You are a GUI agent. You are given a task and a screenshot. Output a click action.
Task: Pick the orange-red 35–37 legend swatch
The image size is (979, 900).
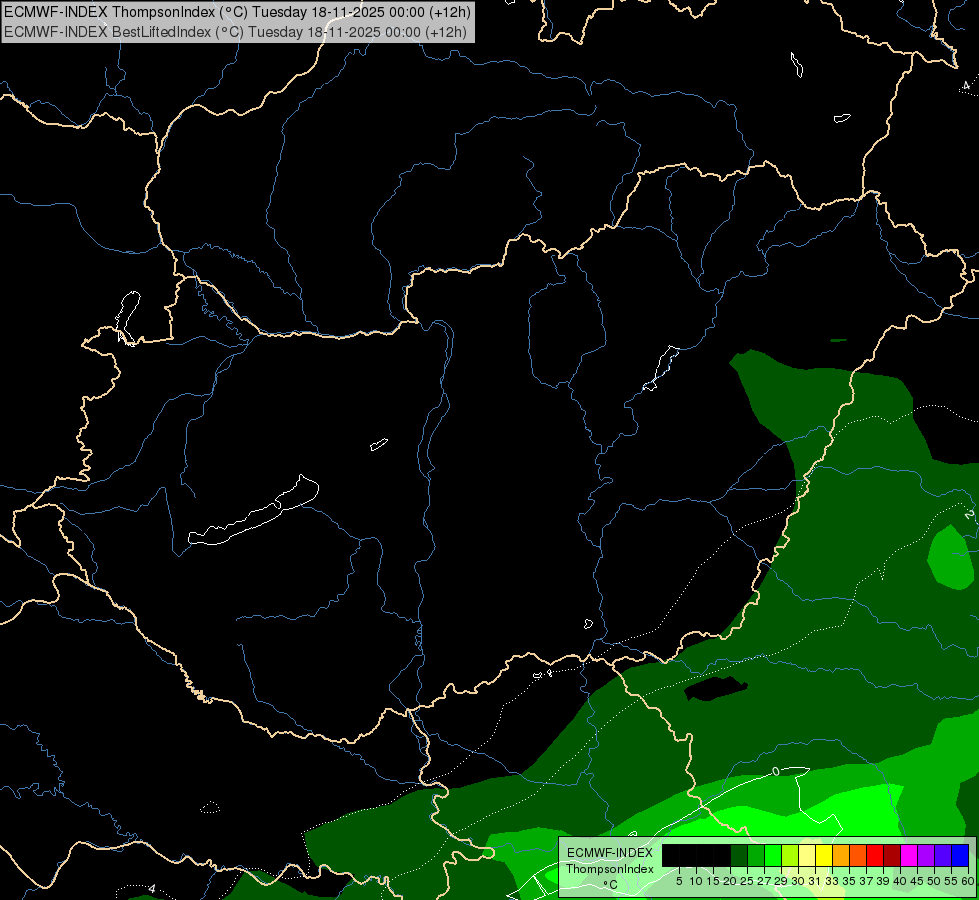click(x=858, y=855)
